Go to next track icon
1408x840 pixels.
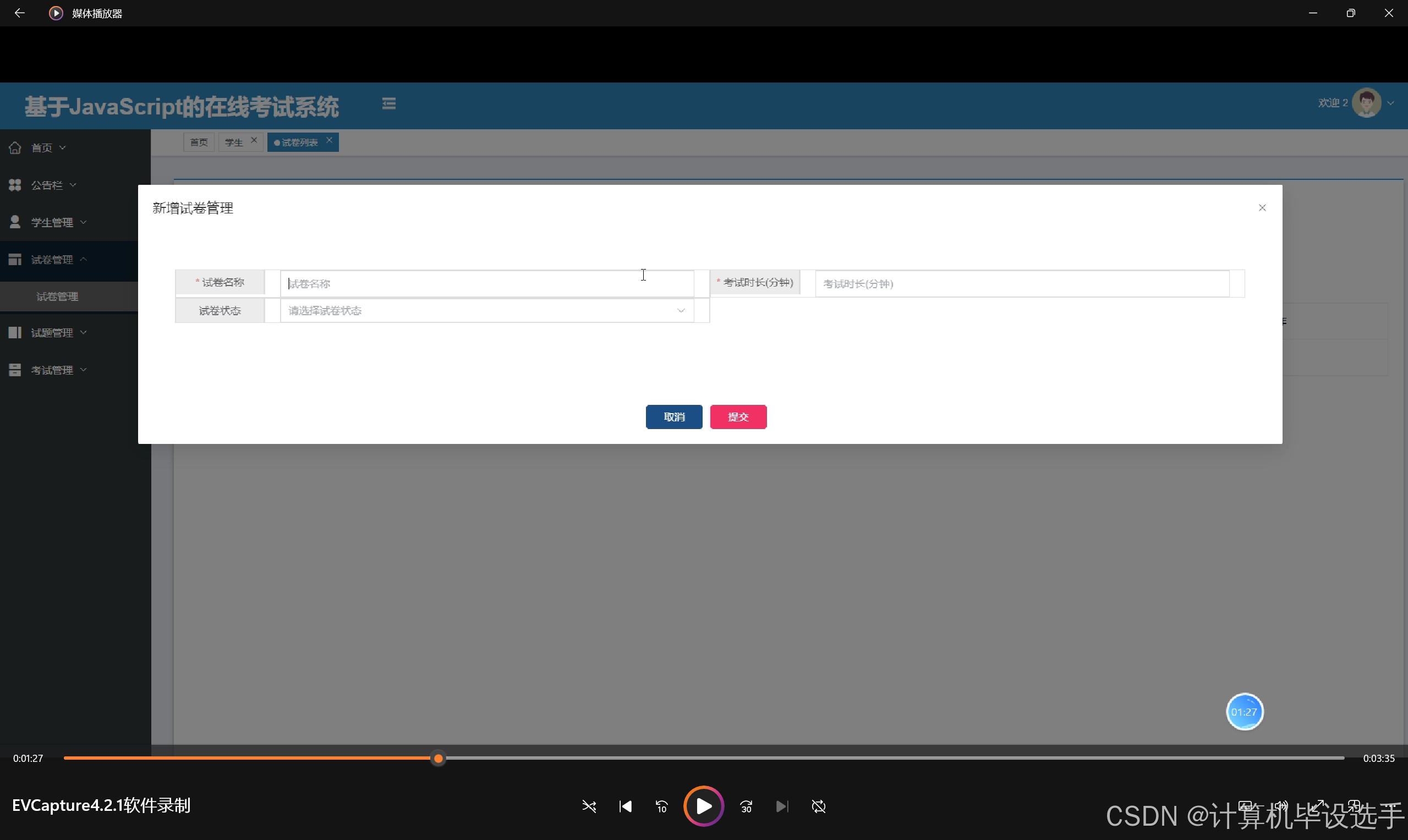(782, 806)
